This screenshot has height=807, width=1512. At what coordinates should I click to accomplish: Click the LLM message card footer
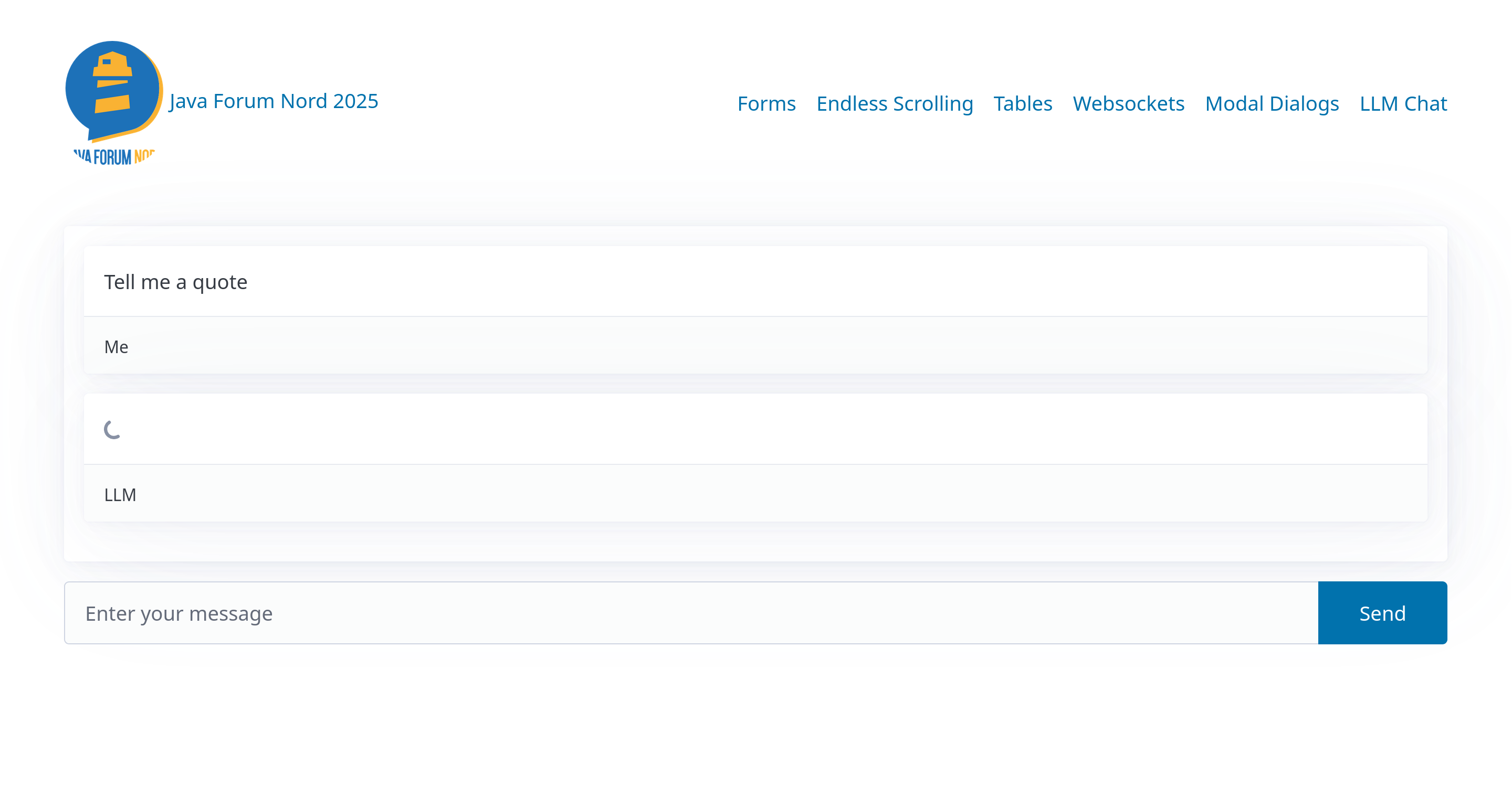pyautogui.click(x=755, y=494)
